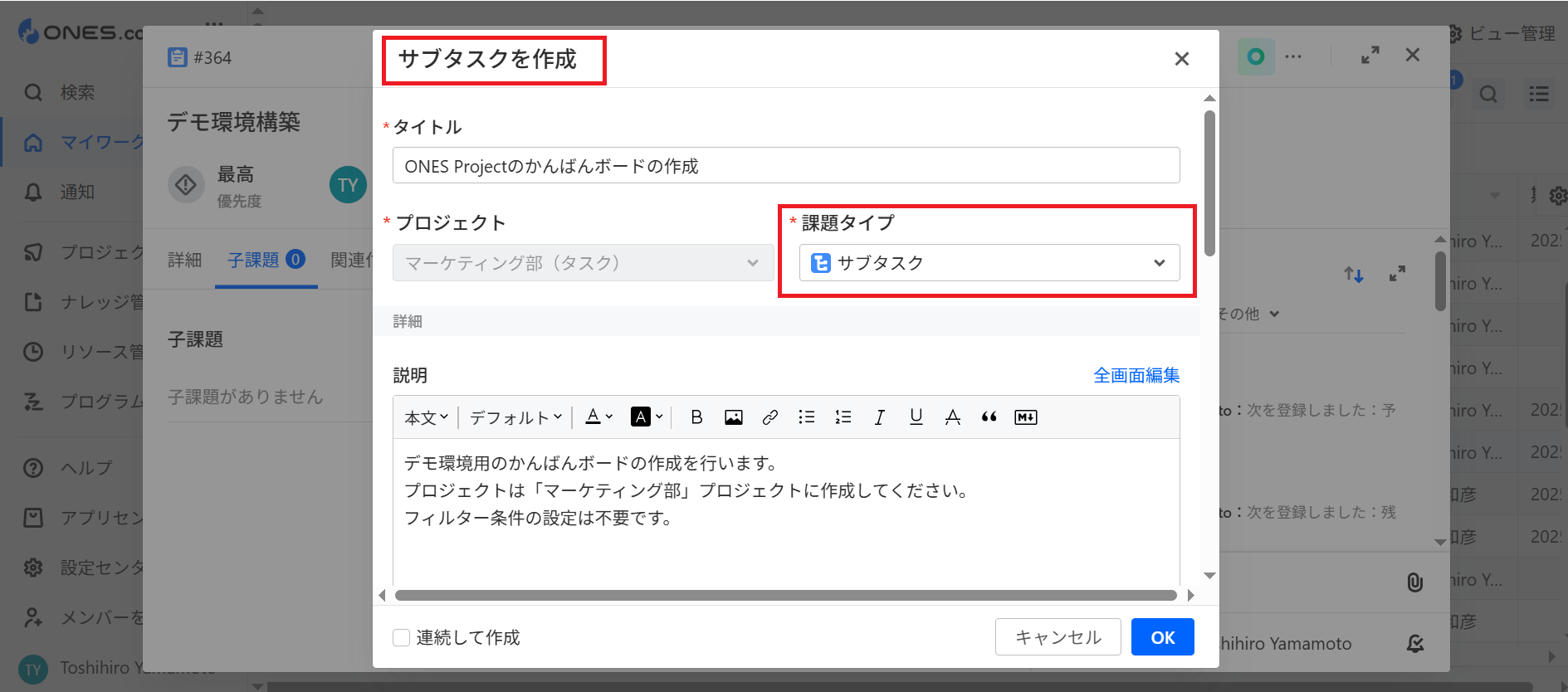Toggle italic formatting
1568x692 pixels.
879,417
